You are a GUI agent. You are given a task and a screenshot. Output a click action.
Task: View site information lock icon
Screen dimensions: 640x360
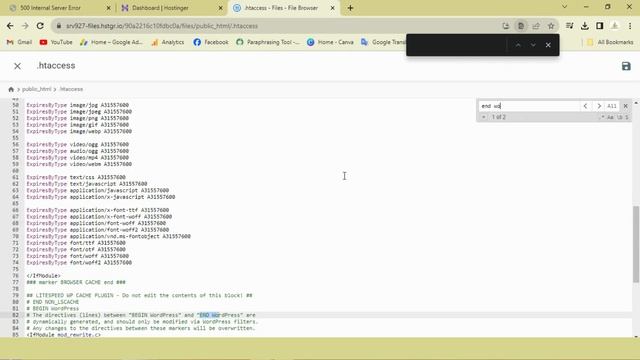click(59, 26)
